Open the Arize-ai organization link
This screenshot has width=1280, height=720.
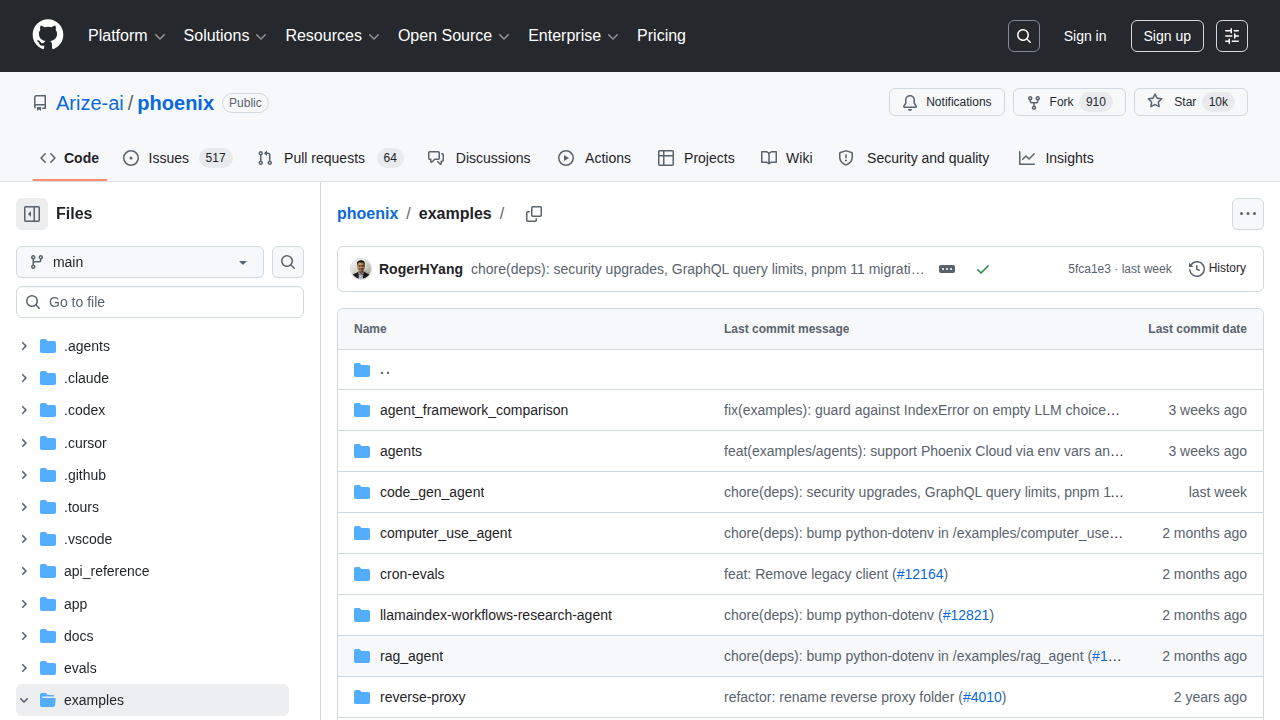click(x=90, y=103)
